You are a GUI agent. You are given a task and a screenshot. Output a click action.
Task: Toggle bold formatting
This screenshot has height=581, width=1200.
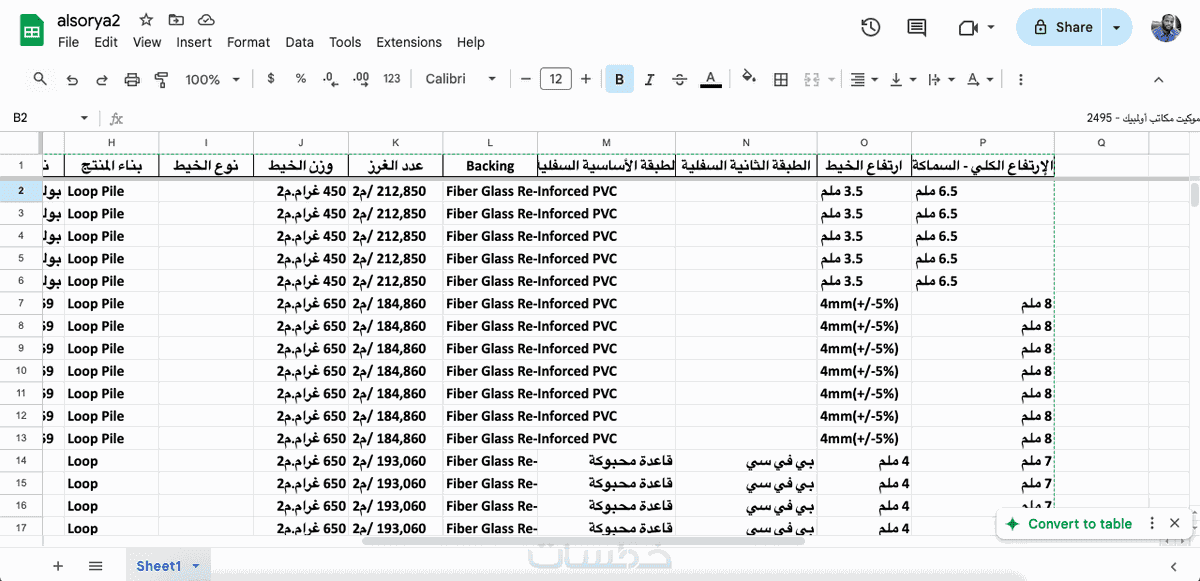[620, 80]
